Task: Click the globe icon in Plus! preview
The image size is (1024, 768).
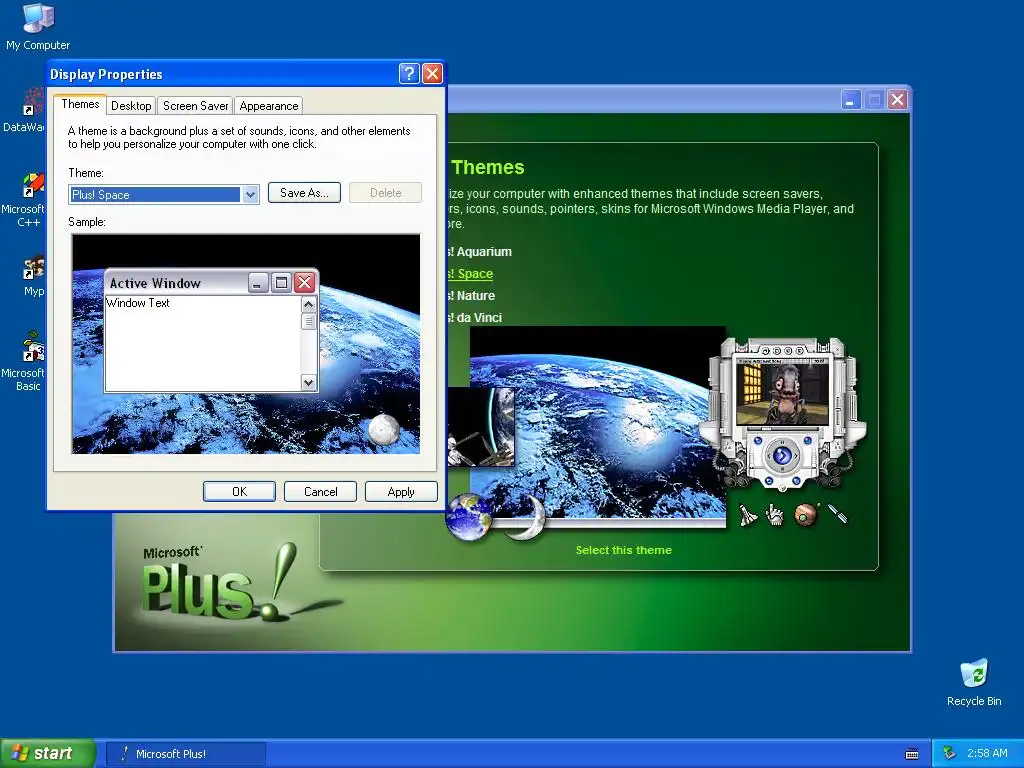Action: (x=468, y=517)
